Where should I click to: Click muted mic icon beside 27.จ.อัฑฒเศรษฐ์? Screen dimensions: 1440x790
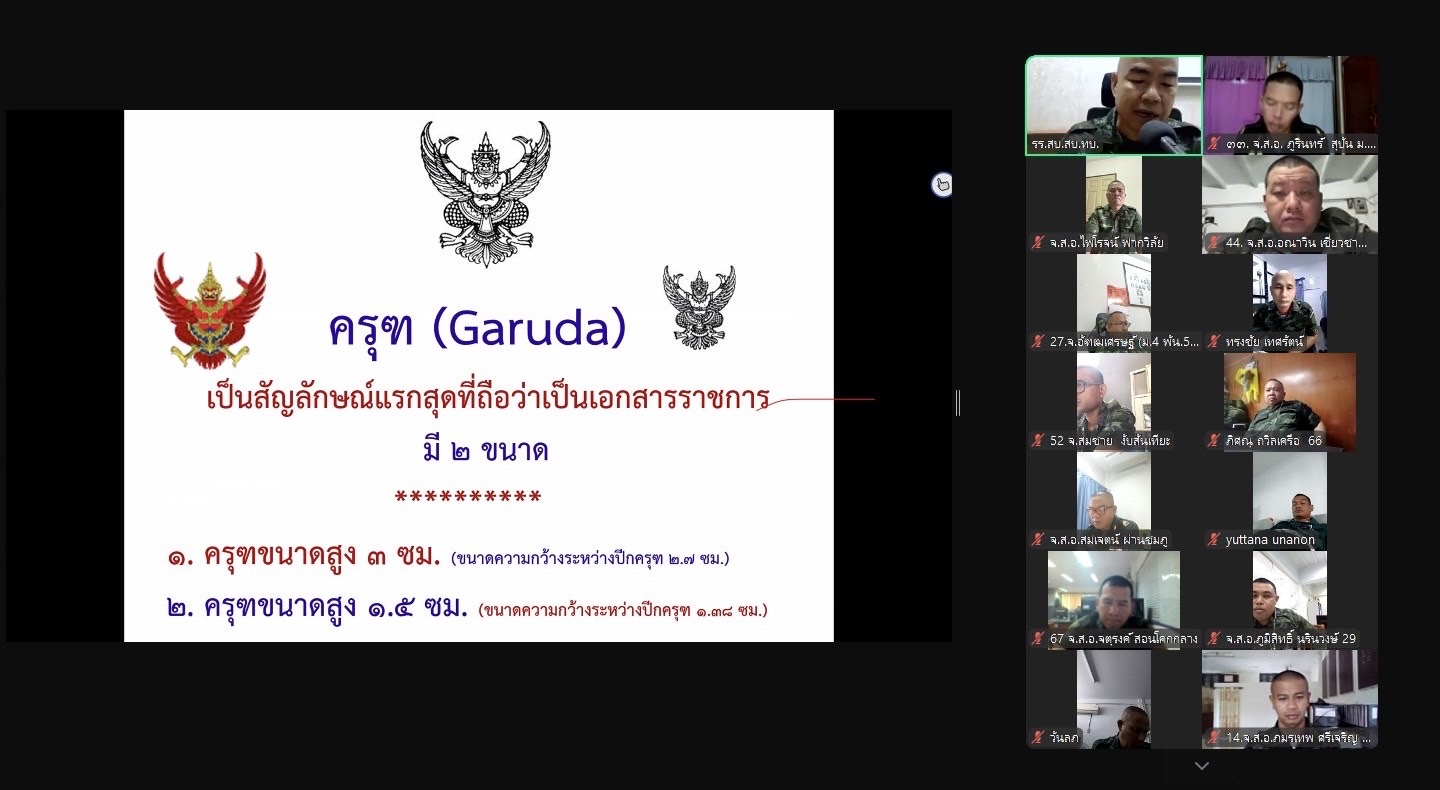pyautogui.click(x=1038, y=341)
